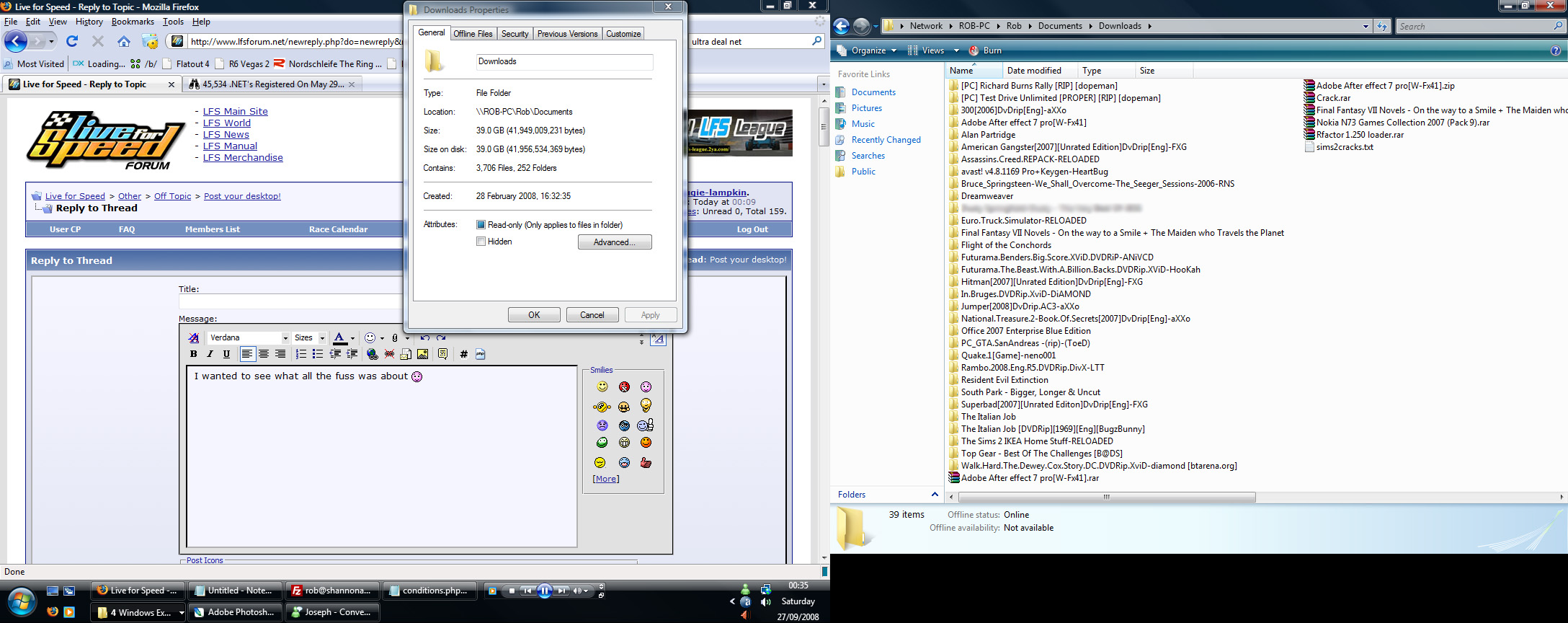The width and height of the screenshot is (1568, 623).
Task: Switch to the Offline Files tab
Action: pyautogui.click(x=473, y=34)
